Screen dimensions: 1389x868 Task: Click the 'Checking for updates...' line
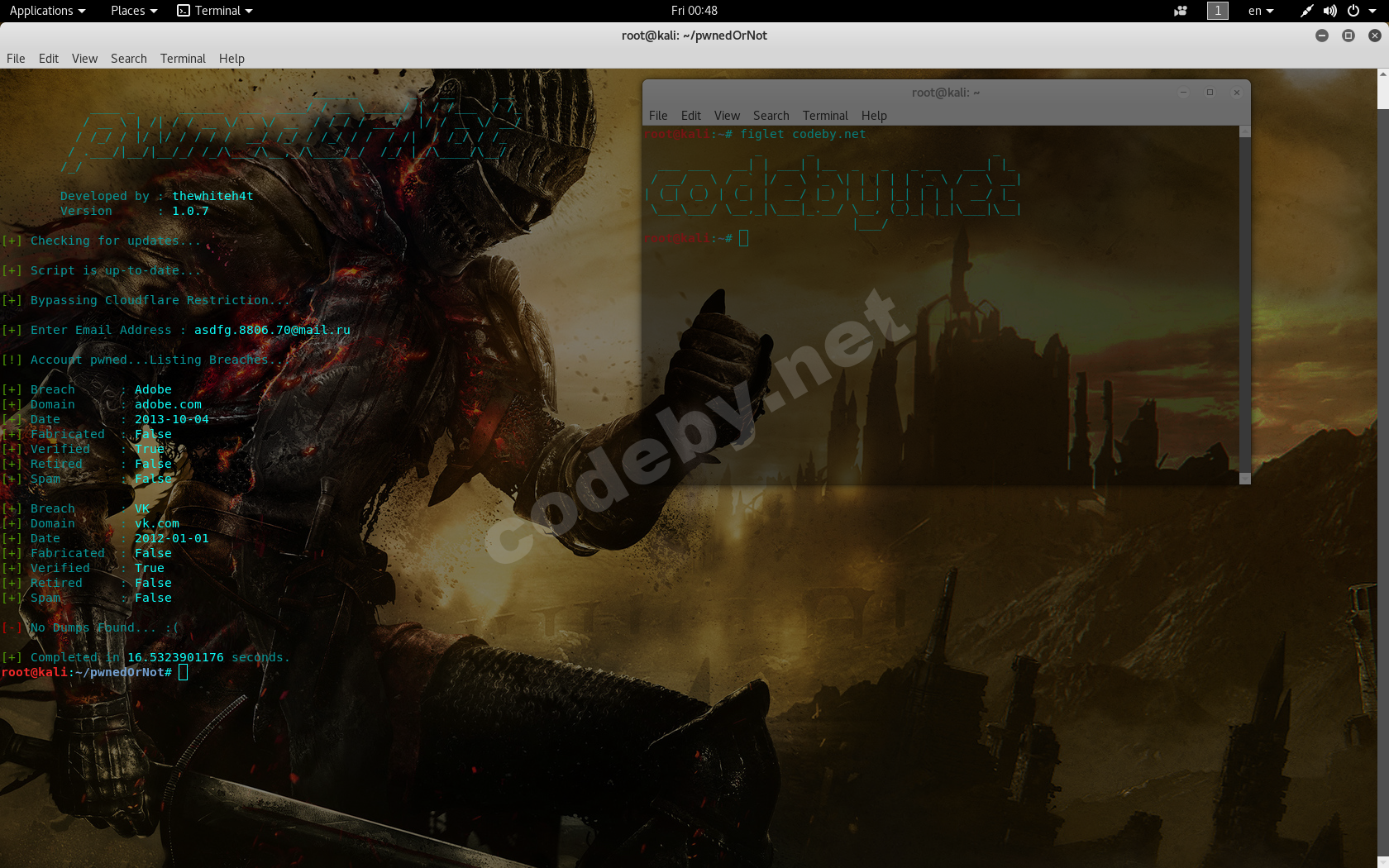point(101,241)
